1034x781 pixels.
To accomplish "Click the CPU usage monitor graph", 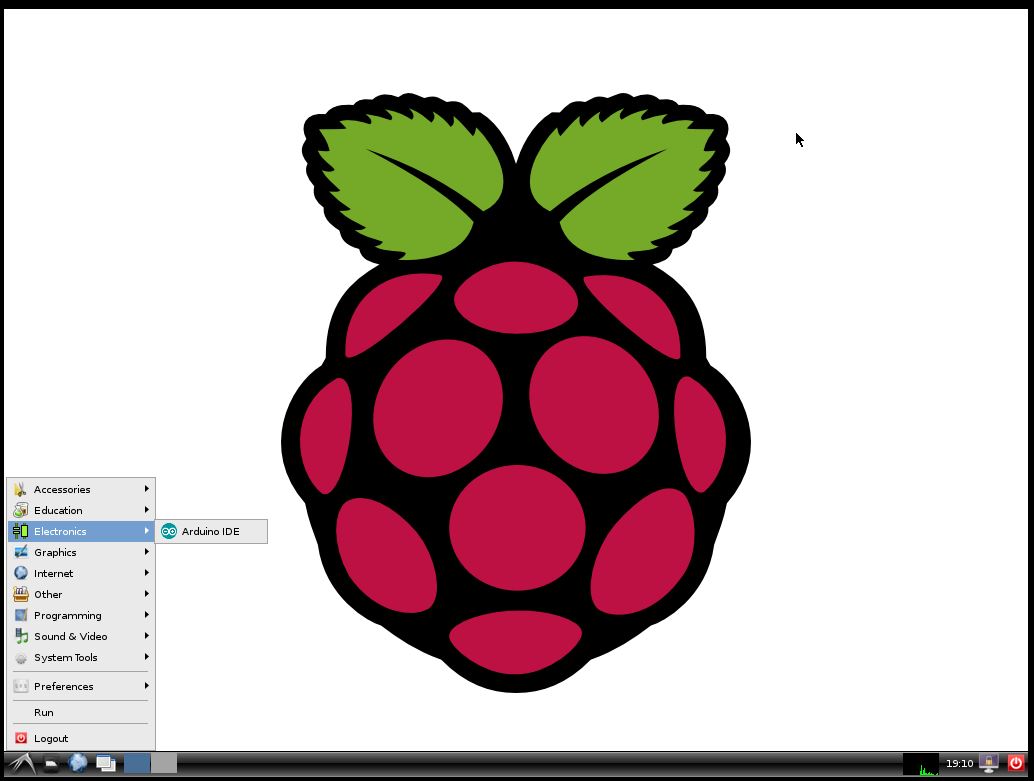I will [921, 764].
